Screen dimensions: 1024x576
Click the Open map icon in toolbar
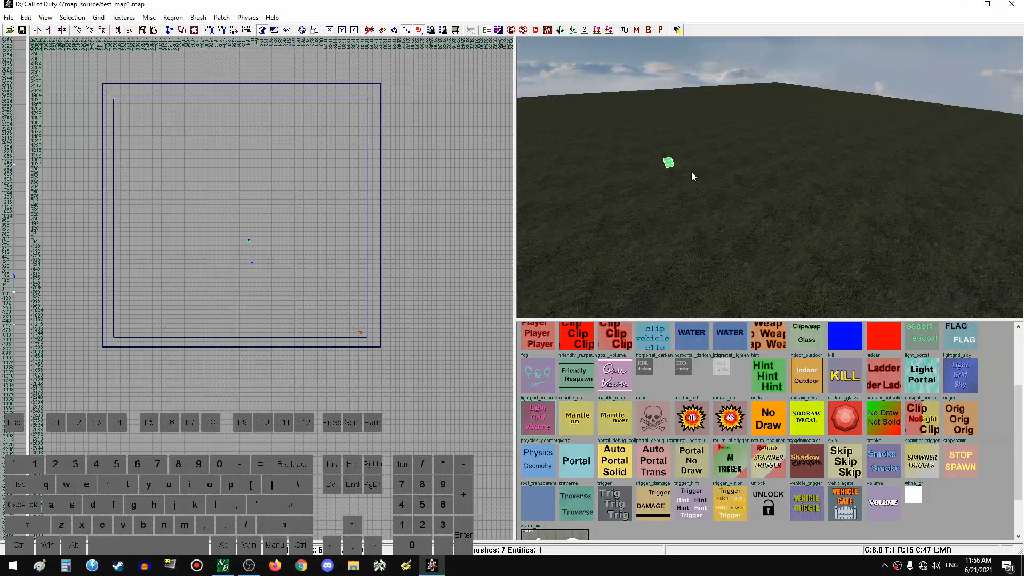coord(10,30)
